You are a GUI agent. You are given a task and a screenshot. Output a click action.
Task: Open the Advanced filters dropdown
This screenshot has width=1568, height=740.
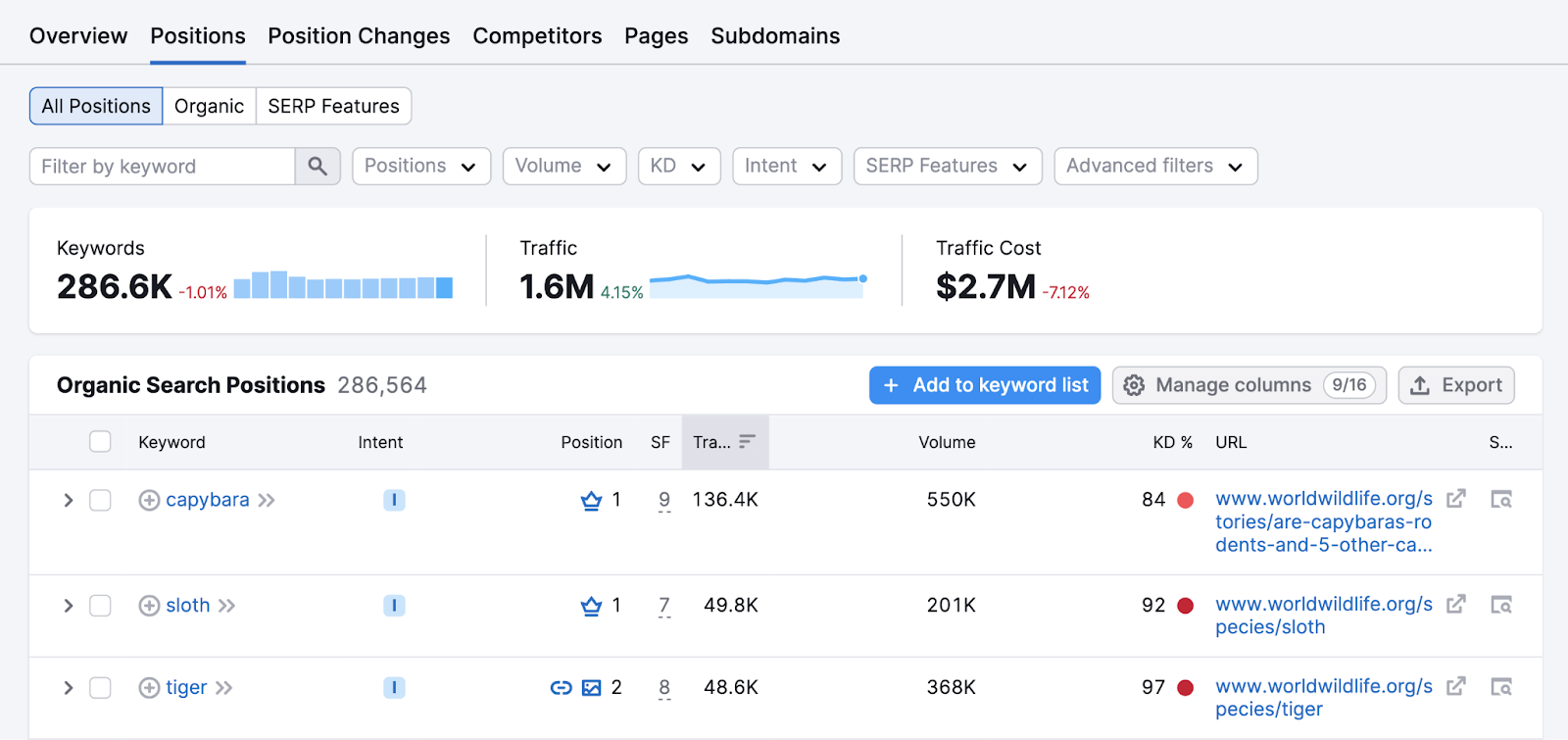pyautogui.click(x=1154, y=167)
